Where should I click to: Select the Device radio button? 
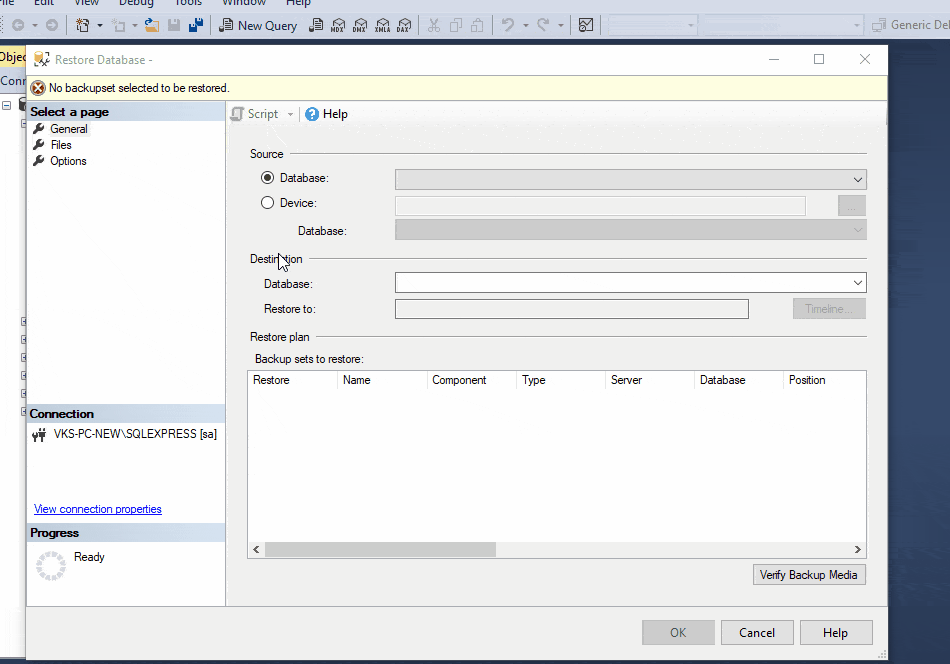[x=267, y=203]
